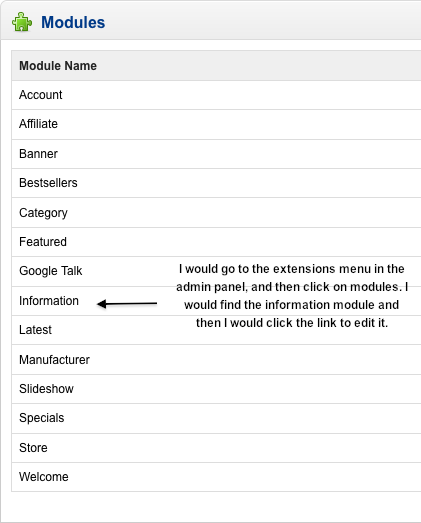
Task: Select the Latest module row
Action: click(x=216, y=330)
